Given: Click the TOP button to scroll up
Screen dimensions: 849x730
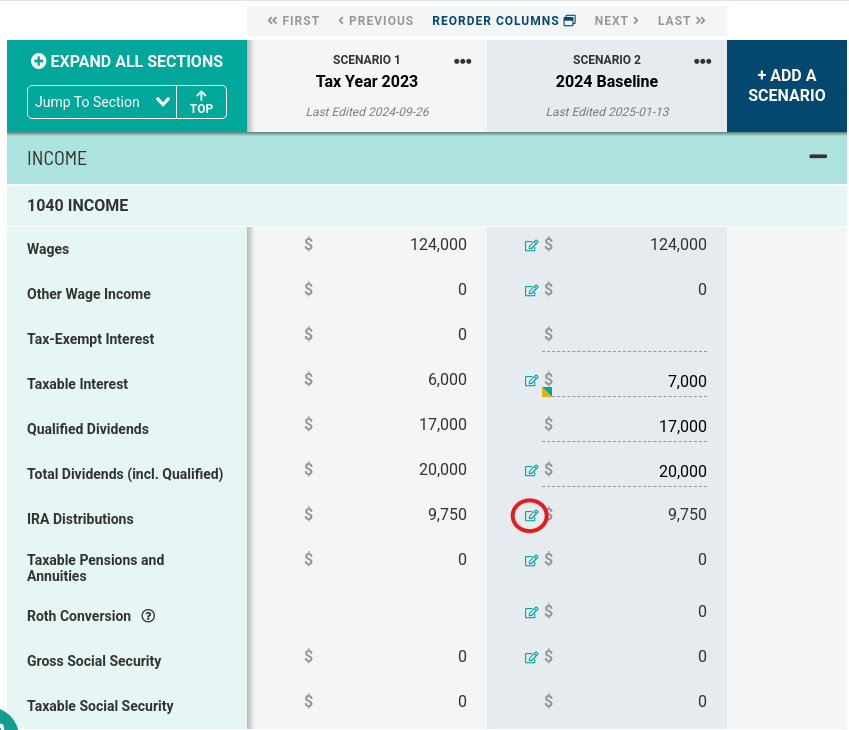Looking at the screenshot, I should tap(201, 101).
